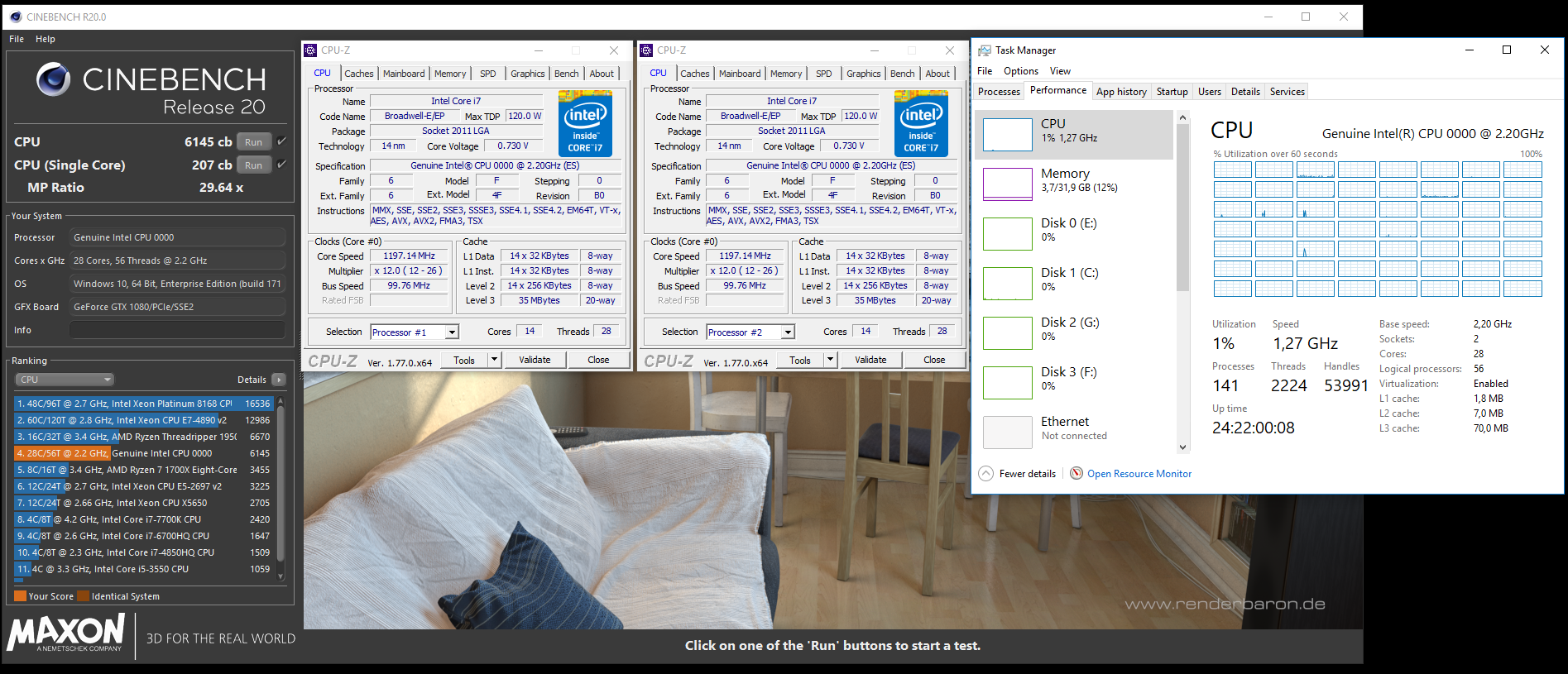Screen dimensions: 1568x674
Task: Open Tools dropdown arrow in second CPU-Z window
Action: click(x=830, y=360)
